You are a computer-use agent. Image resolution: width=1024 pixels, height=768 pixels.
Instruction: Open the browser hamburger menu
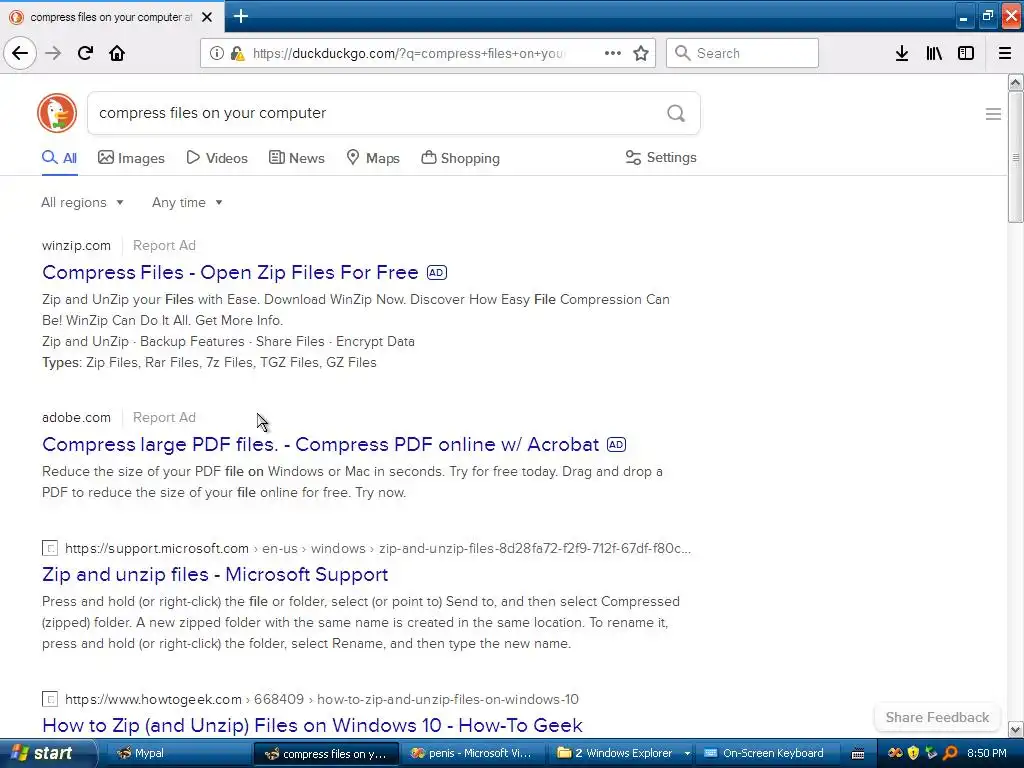(x=1005, y=53)
